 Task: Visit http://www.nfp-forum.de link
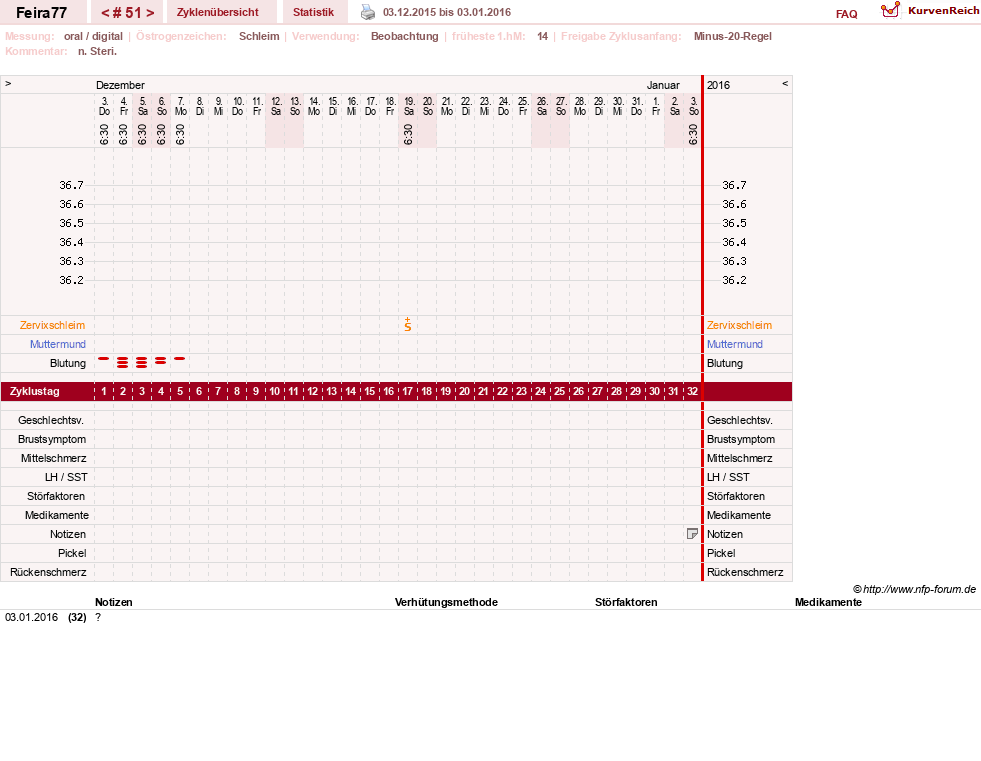(920, 589)
